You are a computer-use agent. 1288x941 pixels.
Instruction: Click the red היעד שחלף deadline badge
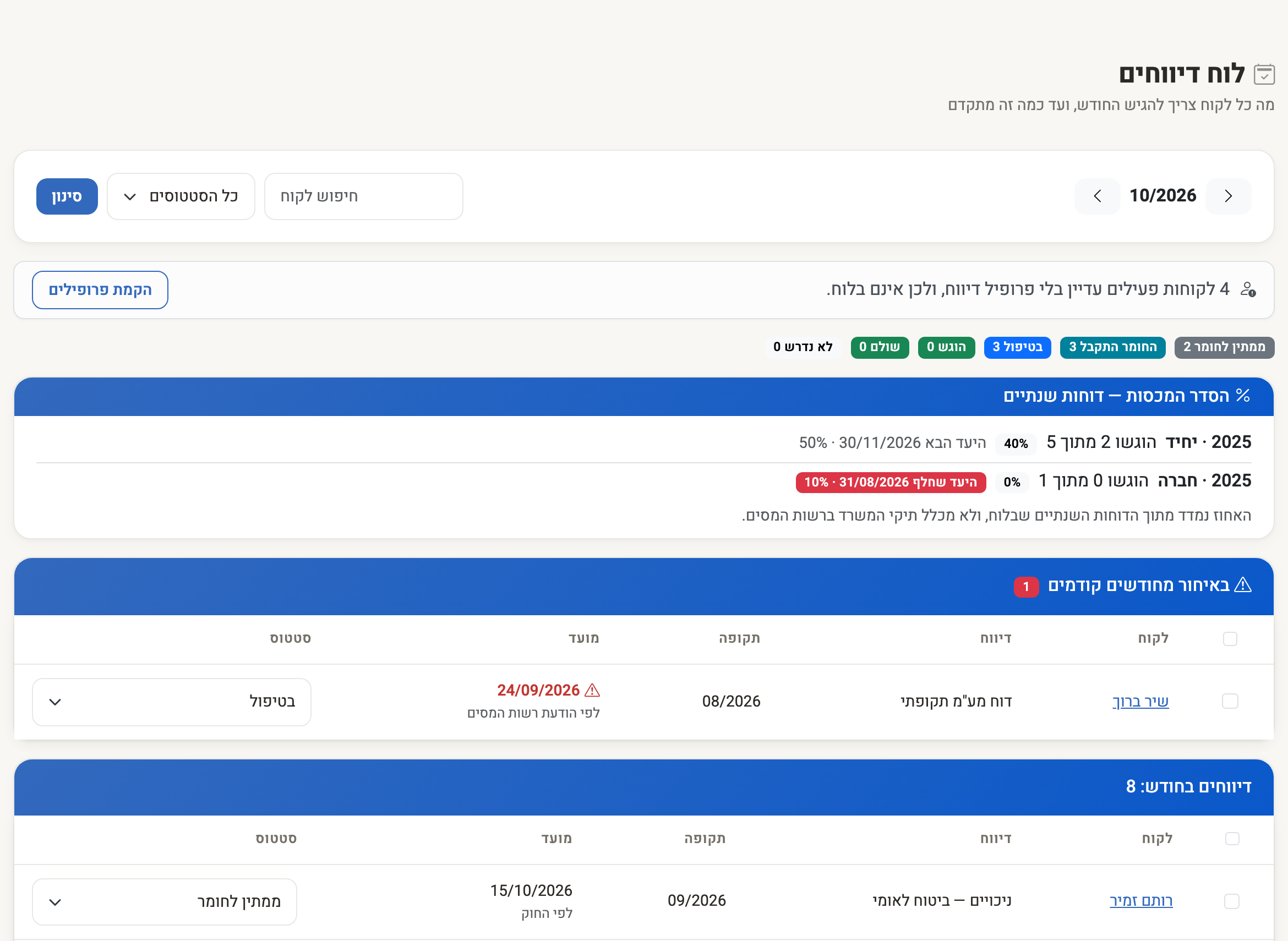(891, 483)
